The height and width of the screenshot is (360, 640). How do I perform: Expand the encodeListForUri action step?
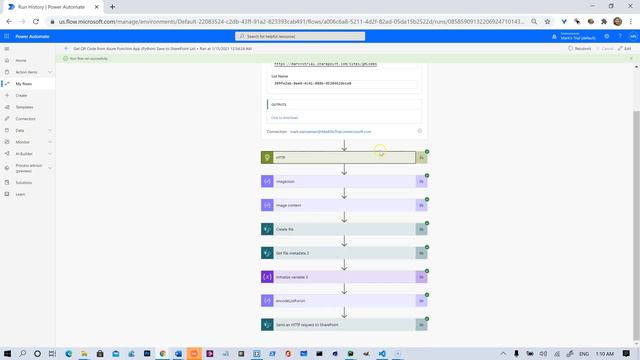(344, 301)
